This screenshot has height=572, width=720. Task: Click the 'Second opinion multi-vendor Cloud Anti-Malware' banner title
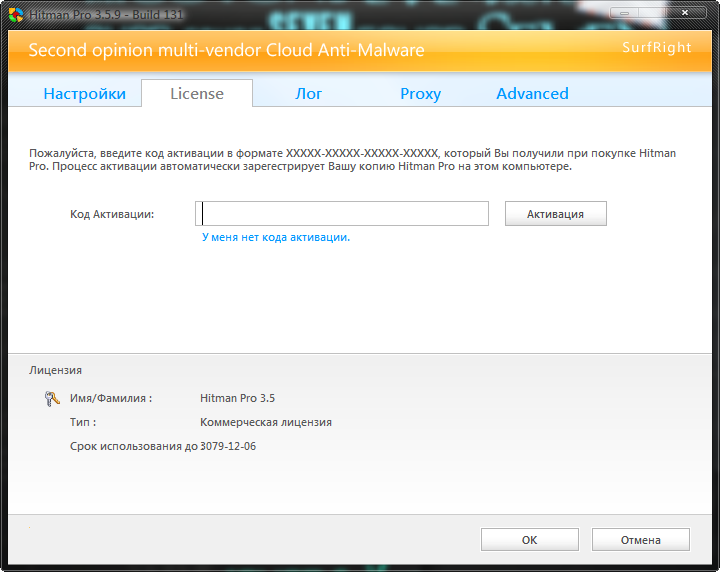point(226,50)
